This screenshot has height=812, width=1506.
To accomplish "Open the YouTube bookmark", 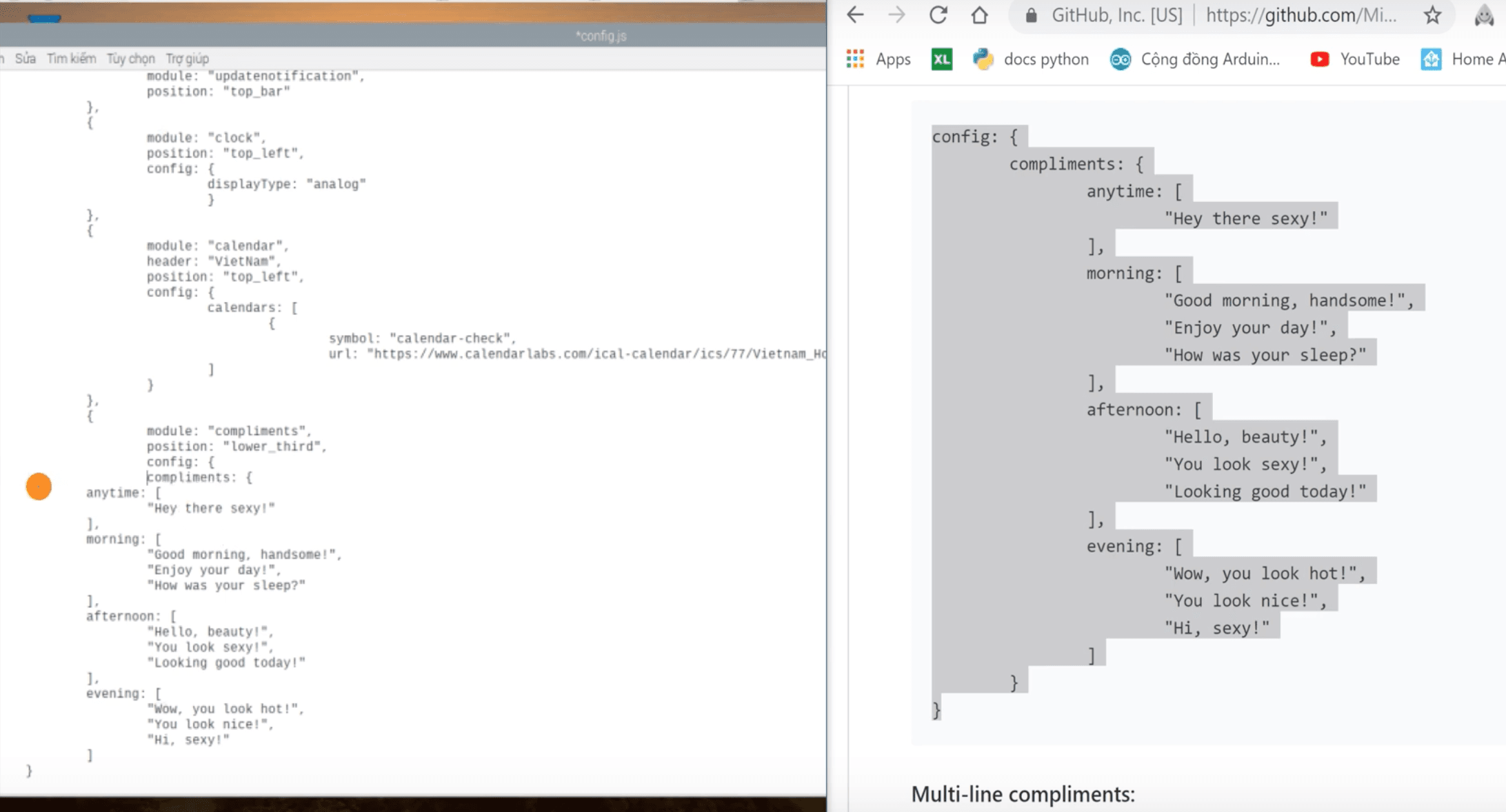I will [1355, 59].
